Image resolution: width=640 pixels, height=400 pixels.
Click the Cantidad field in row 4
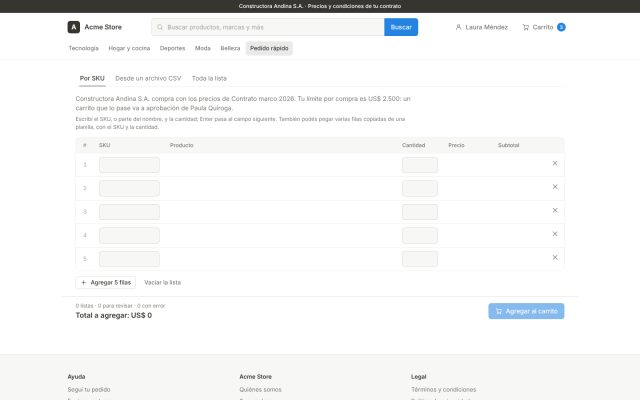click(420, 236)
